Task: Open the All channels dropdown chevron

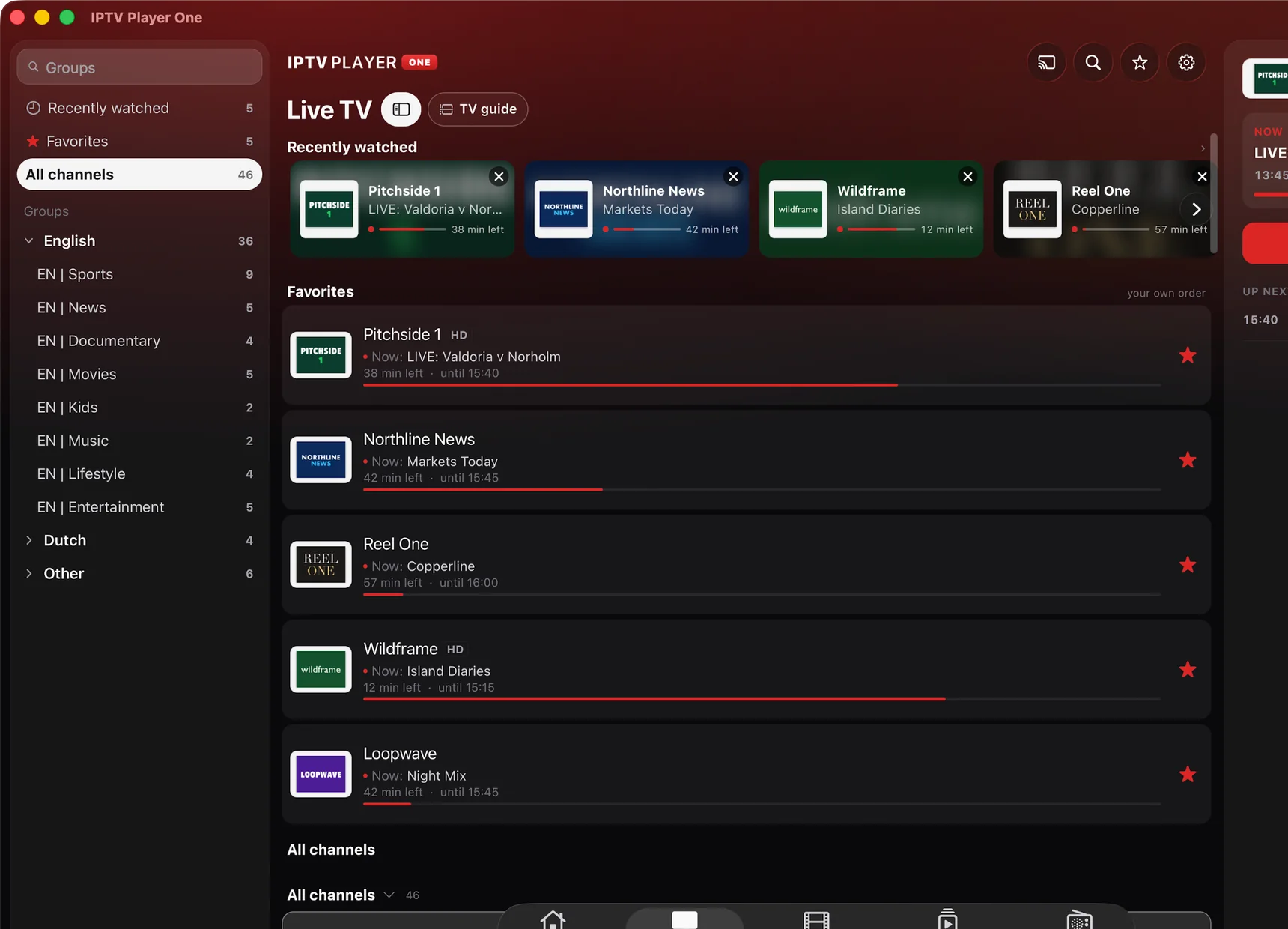Action: point(389,895)
